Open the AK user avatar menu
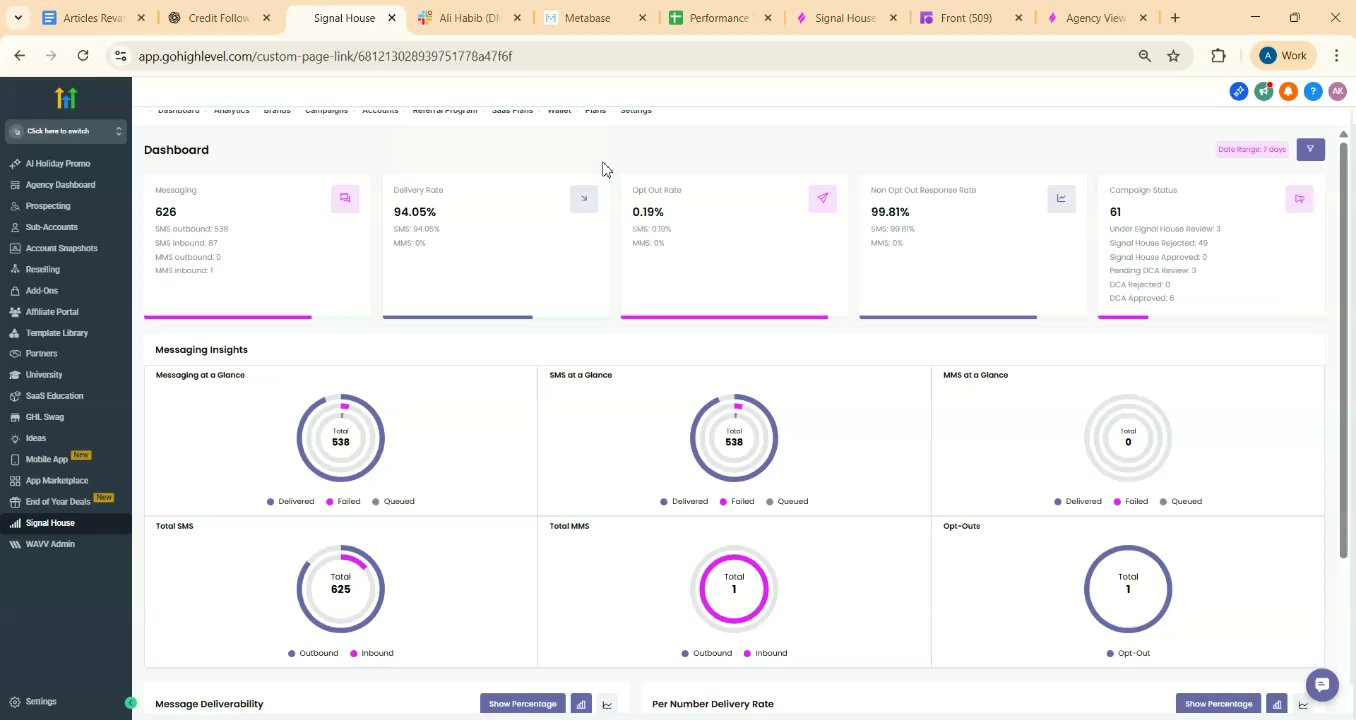The height and width of the screenshot is (720, 1356). [x=1337, y=91]
